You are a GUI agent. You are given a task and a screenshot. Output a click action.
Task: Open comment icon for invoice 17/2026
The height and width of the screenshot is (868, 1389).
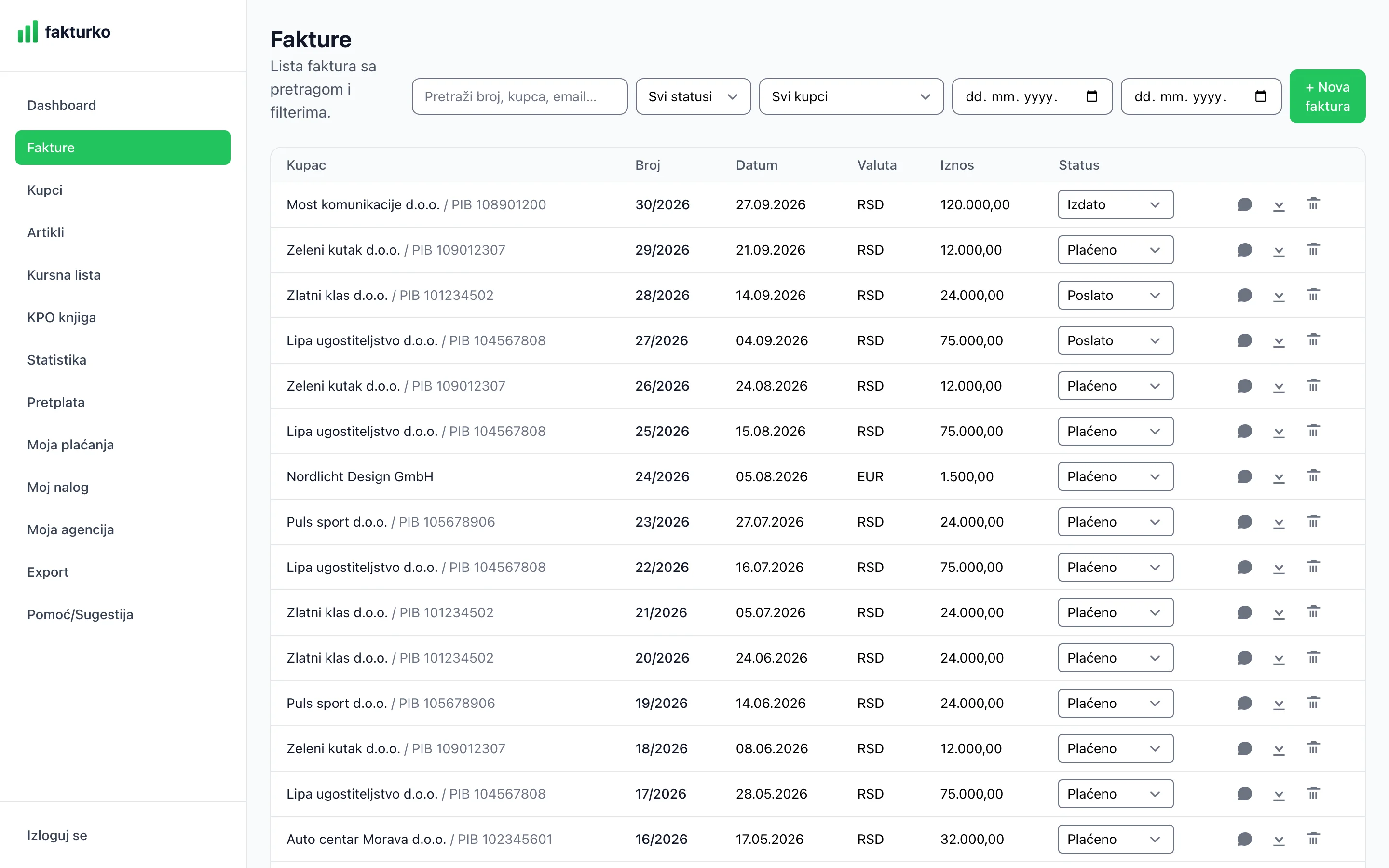1244,795
